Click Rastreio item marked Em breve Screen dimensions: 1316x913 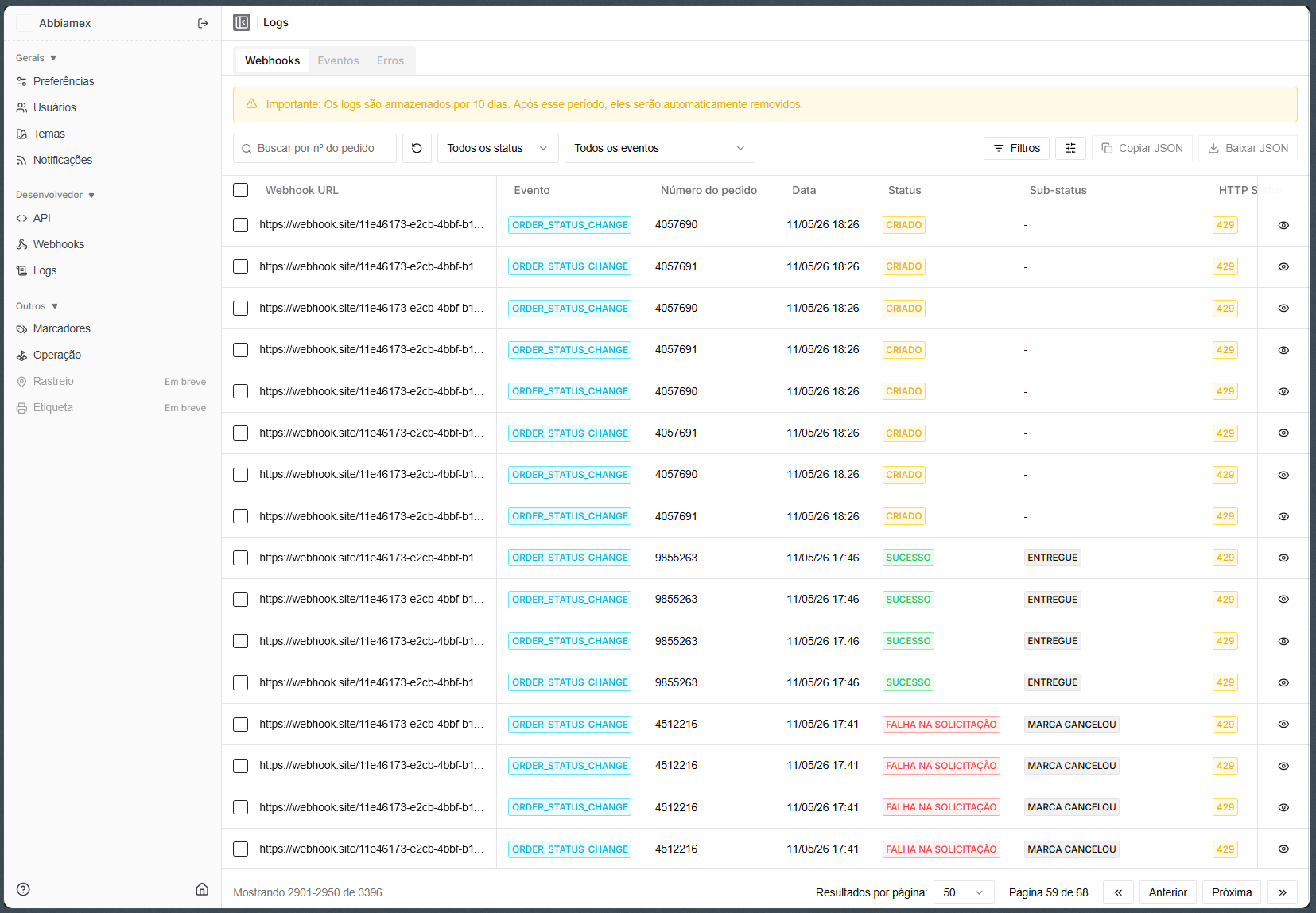pos(111,381)
